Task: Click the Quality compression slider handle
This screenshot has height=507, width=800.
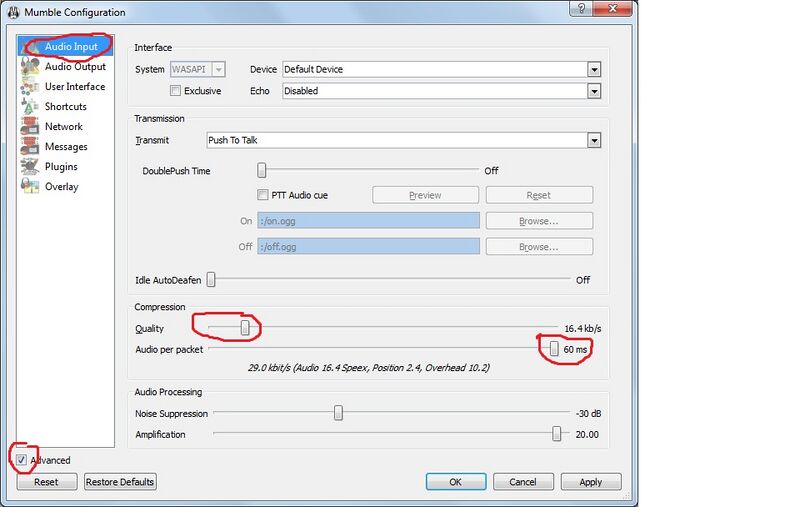Action: [x=244, y=328]
